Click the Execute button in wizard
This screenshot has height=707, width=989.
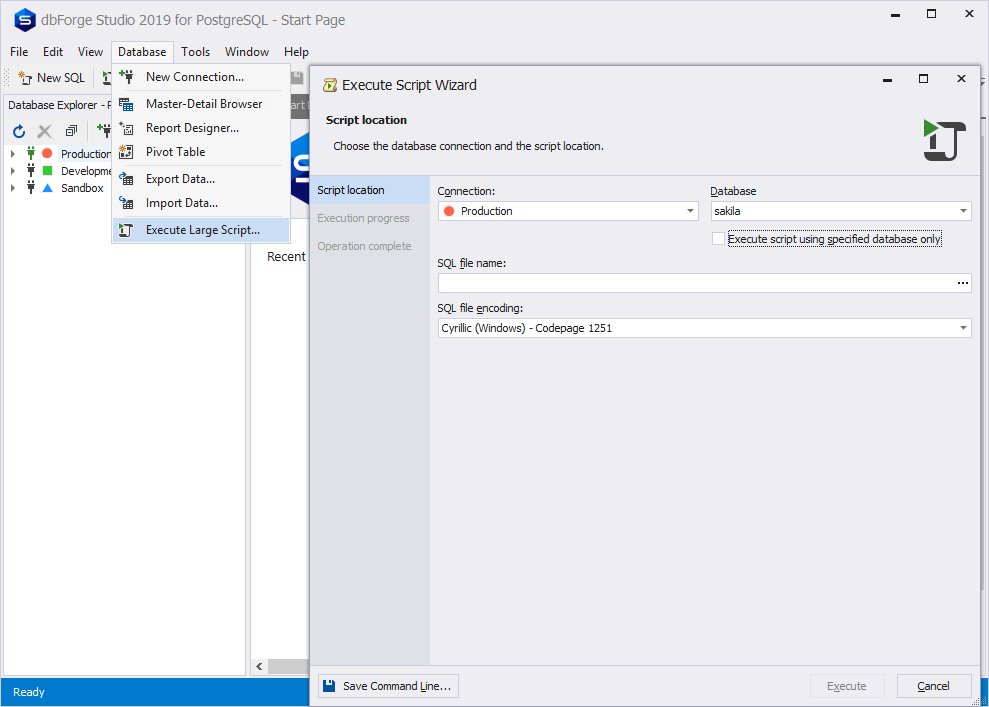click(847, 686)
